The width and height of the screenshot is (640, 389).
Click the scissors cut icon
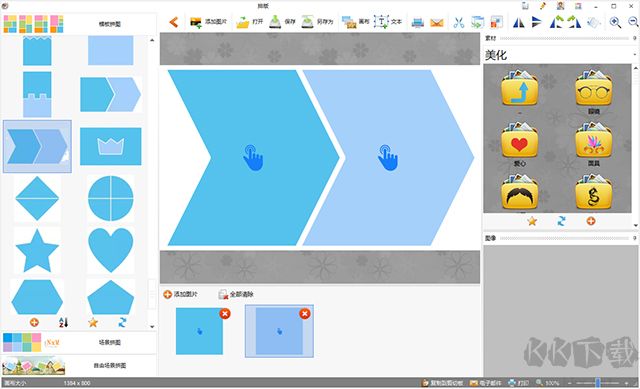(x=459, y=22)
